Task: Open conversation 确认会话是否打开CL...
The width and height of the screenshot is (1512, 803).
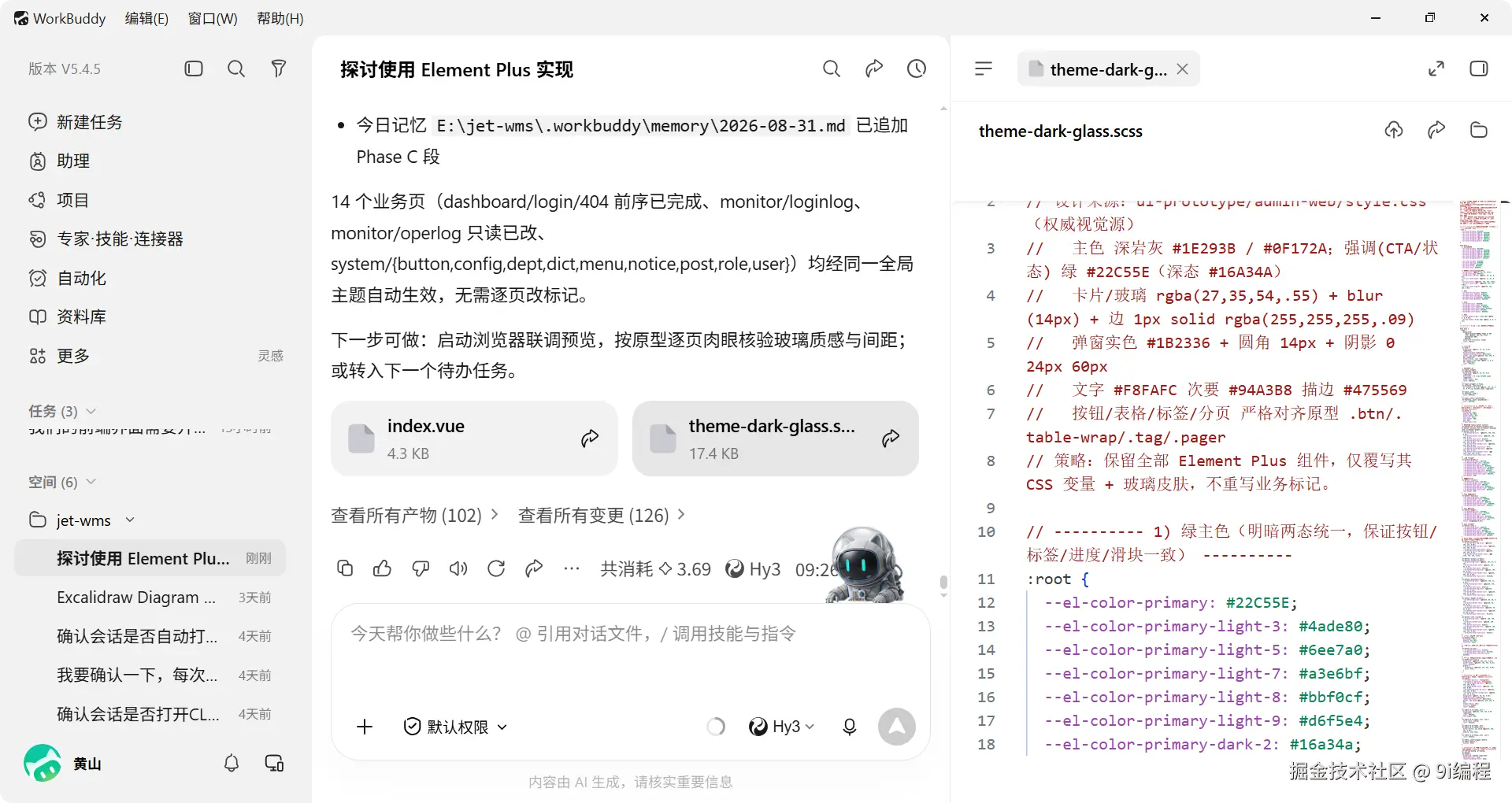Action: [x=150, y=714]
